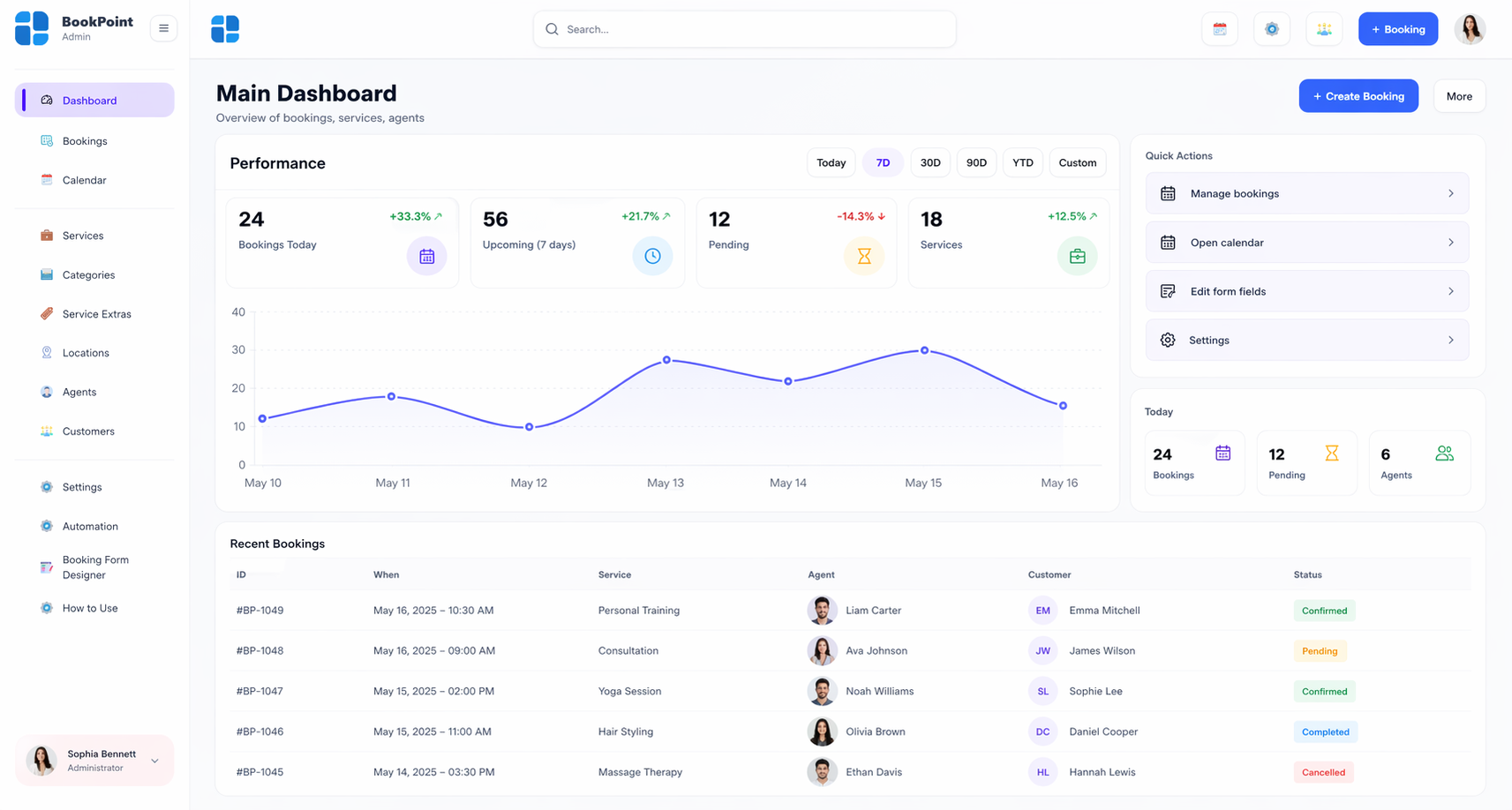Click the hourglass icon on Pending card

pos(864,256)
